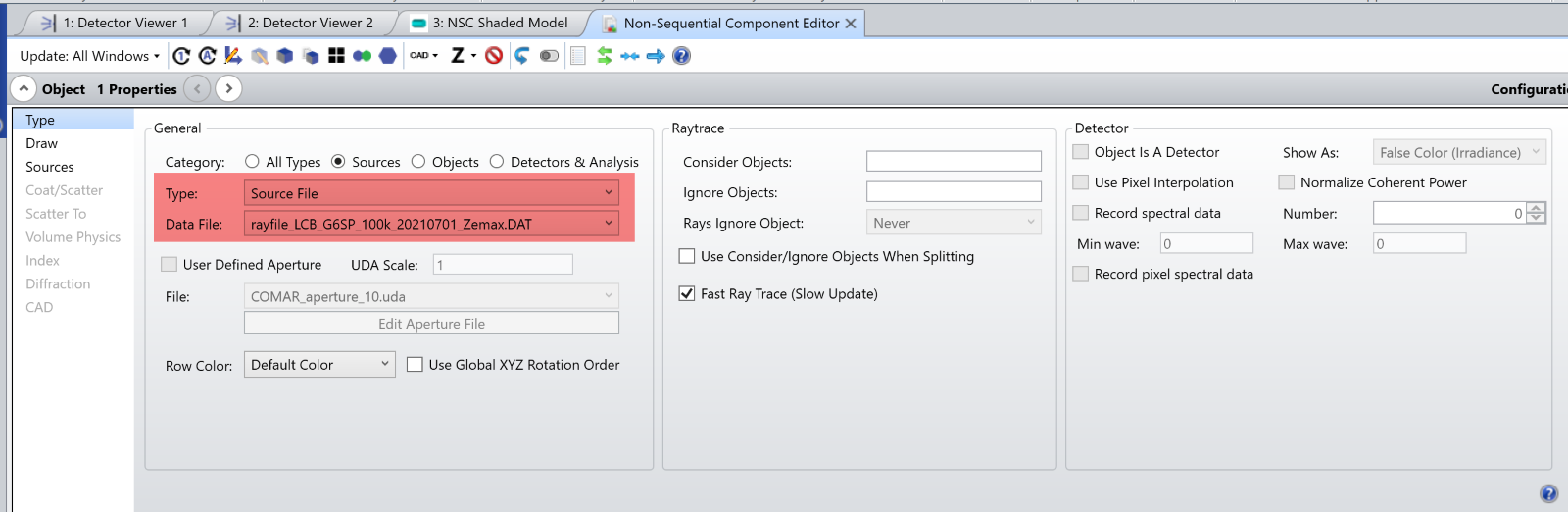Close the Non-Sequential Component Editor tab
1568x512 pixels.
[851, 24]
